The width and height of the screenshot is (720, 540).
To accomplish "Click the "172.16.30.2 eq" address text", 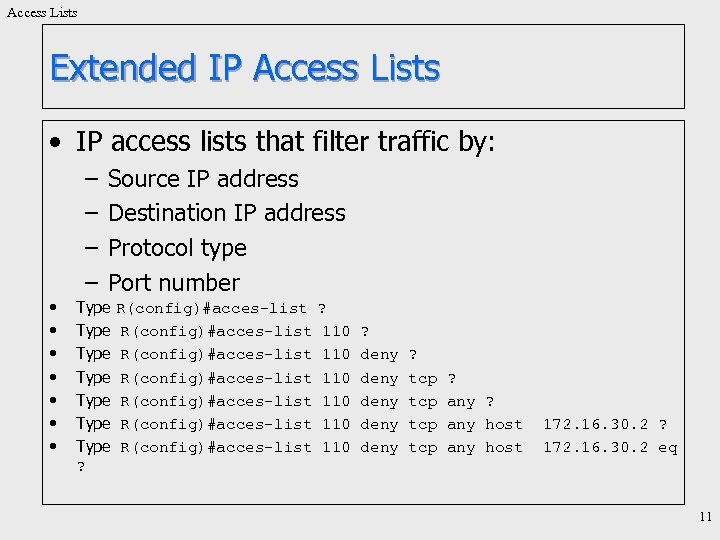I will click(x=609, y=448).
